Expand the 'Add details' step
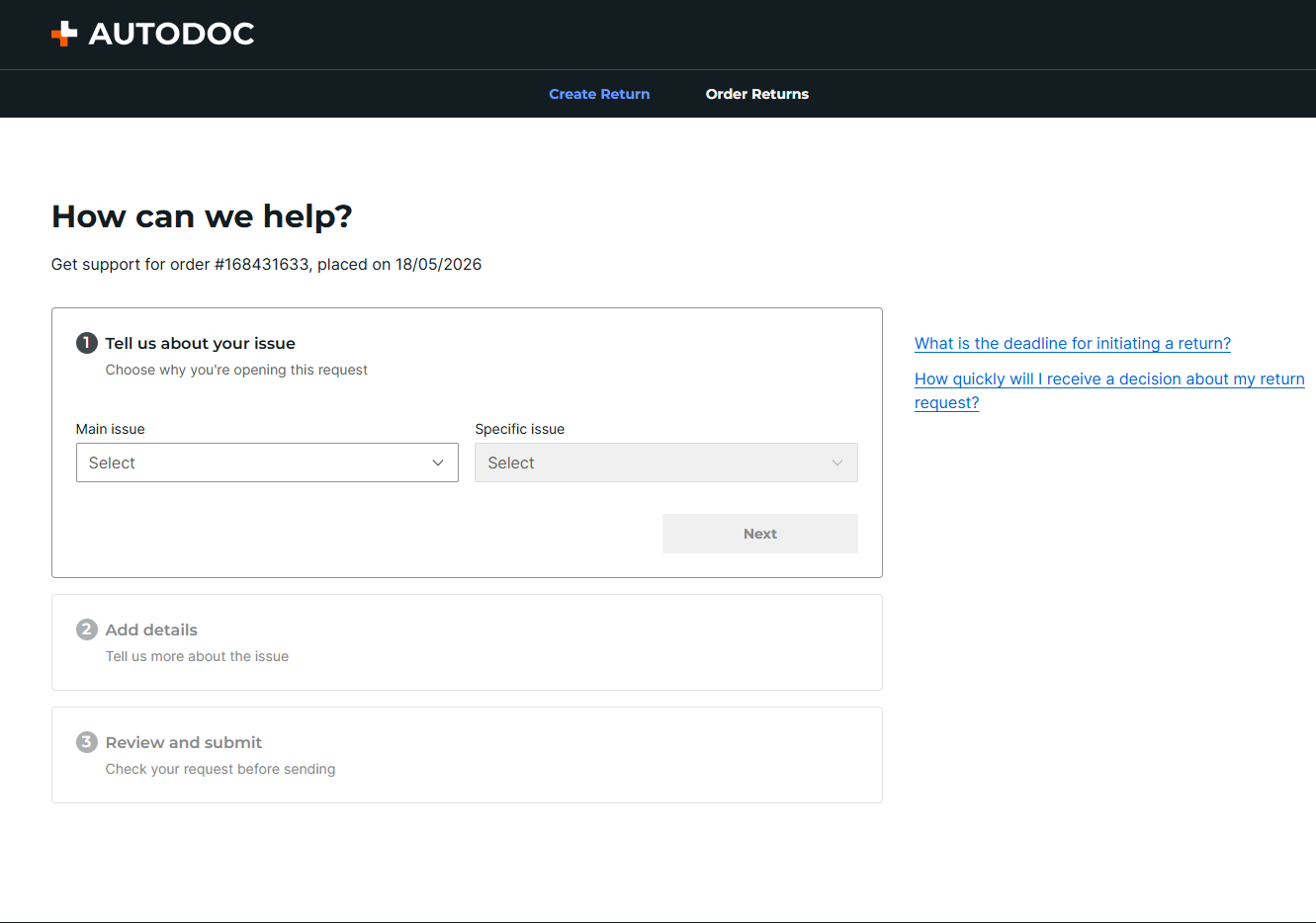 coord(467,642)
